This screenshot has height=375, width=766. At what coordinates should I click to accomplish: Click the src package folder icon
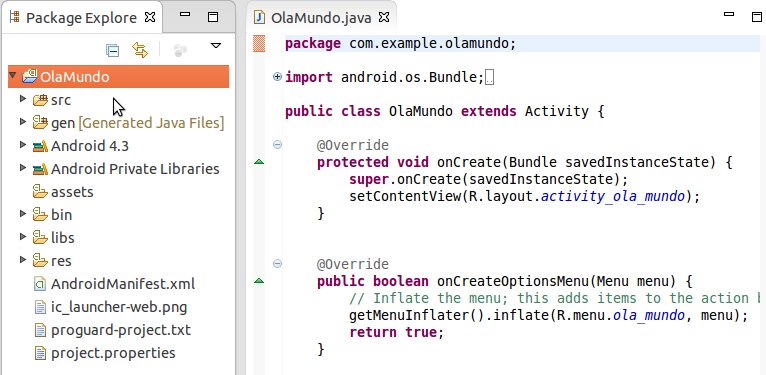pyautogui.click(x=41, y=100)
